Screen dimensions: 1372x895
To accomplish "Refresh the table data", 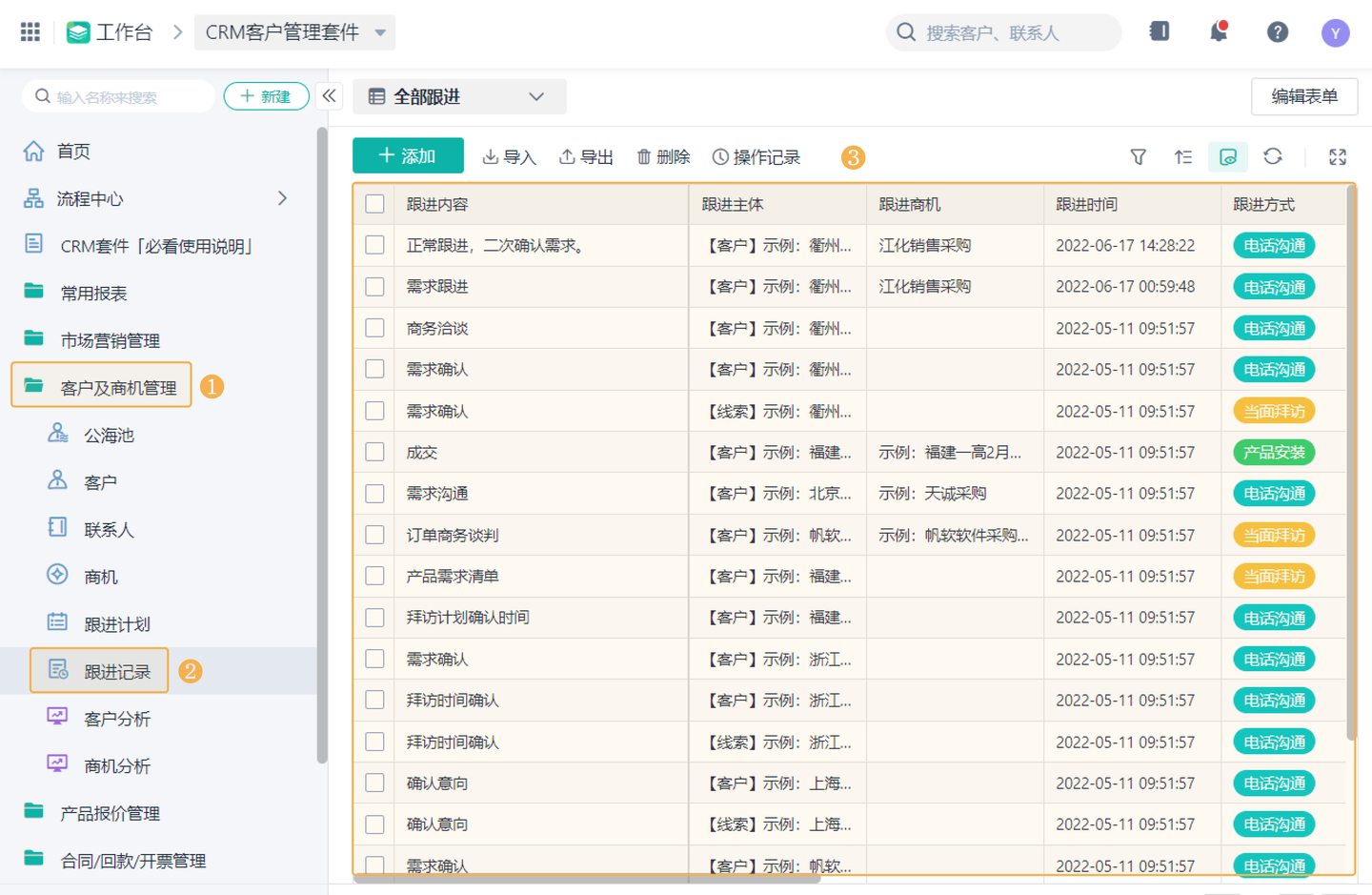I will tap(1273, 156).
